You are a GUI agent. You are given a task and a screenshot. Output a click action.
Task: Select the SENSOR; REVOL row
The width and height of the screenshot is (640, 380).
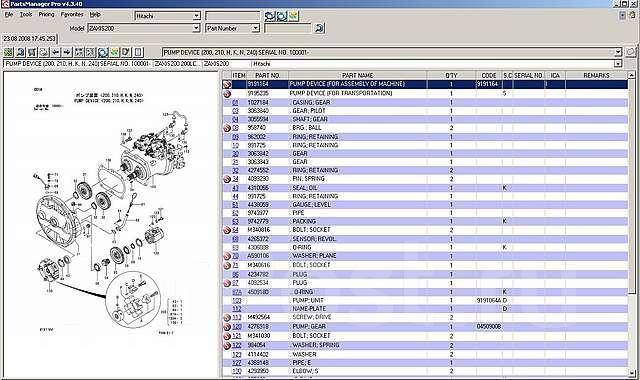425,239
